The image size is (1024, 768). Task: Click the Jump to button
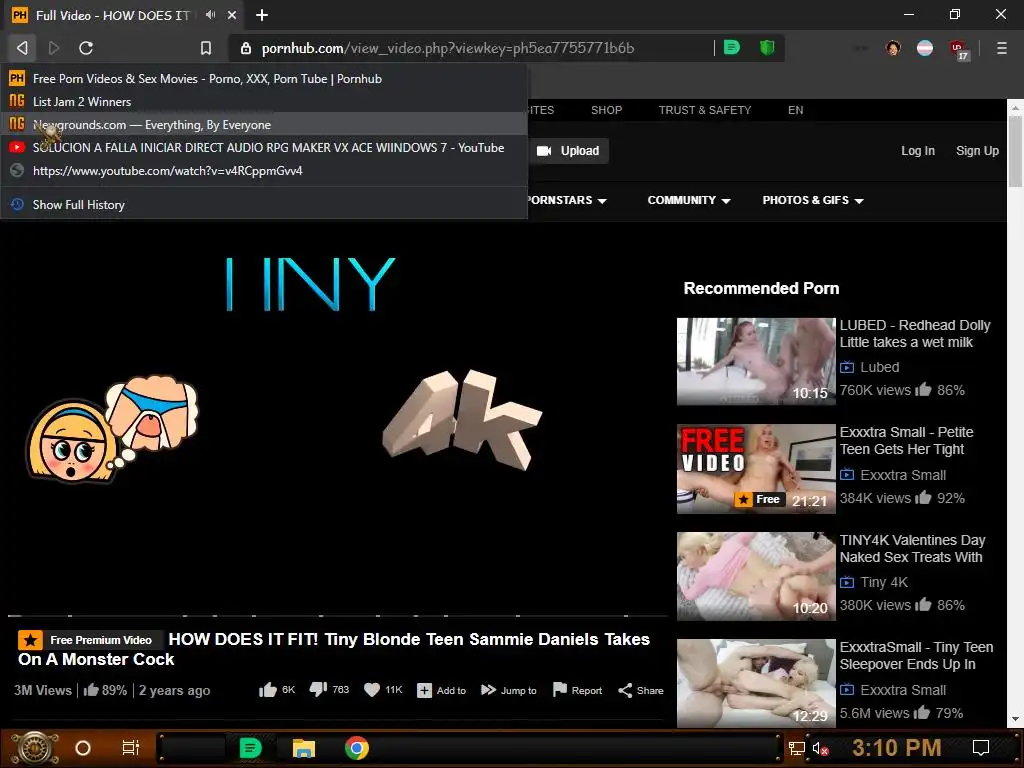click(x=509, y=690)
